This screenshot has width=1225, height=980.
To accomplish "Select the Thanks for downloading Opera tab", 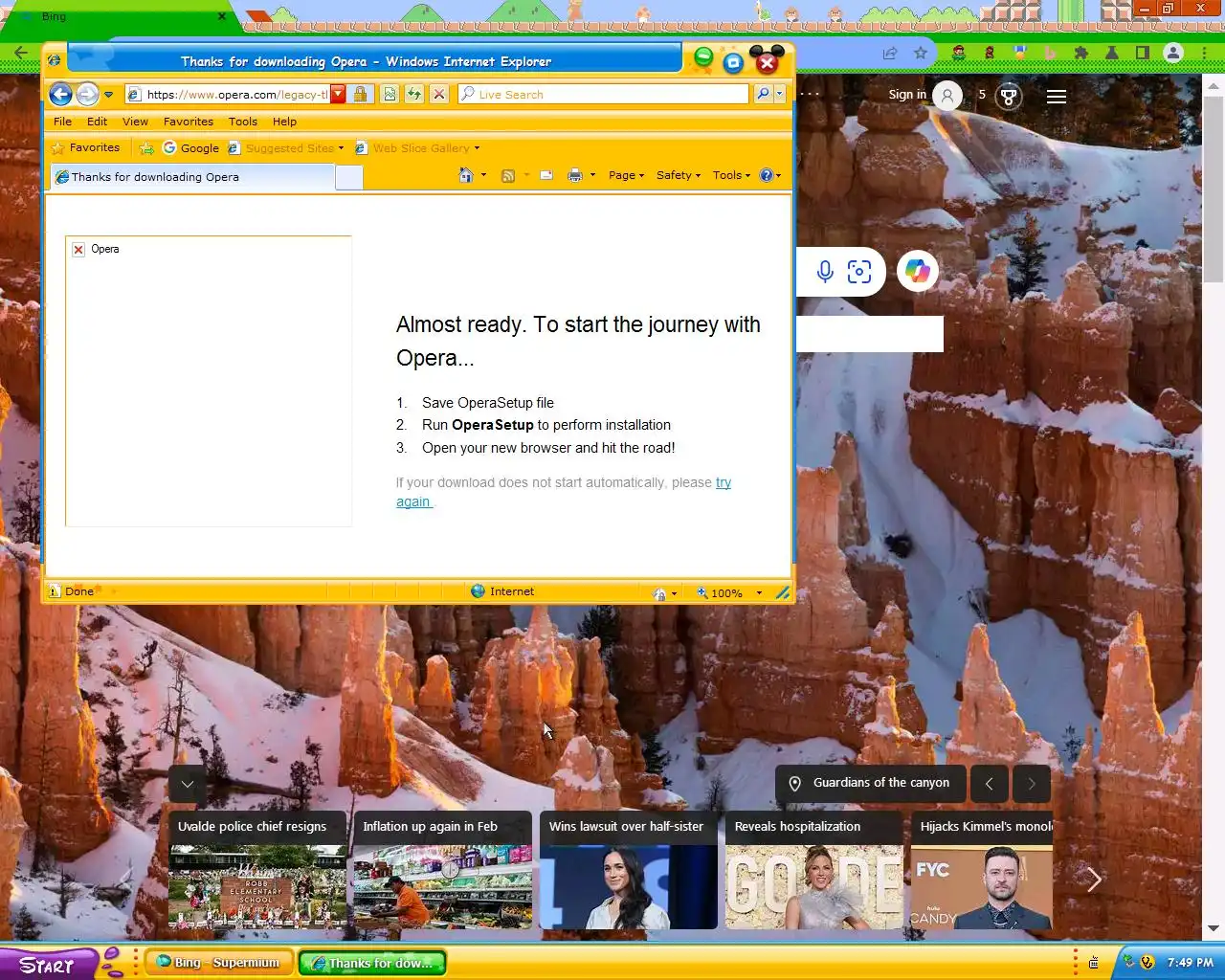I will pyautogui.click(x=192, y=177).
